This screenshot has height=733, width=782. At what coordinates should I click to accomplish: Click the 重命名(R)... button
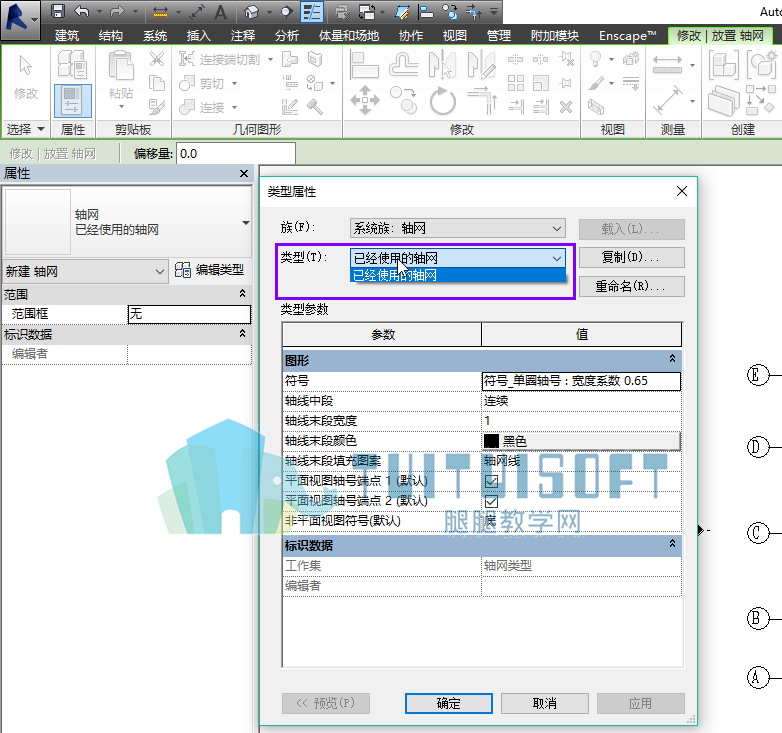point(631,286)
